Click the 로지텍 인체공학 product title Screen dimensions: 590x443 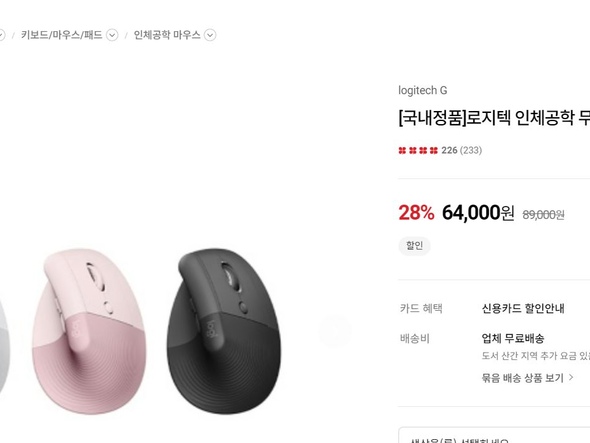pyautogui.click(x=494, y=118)
